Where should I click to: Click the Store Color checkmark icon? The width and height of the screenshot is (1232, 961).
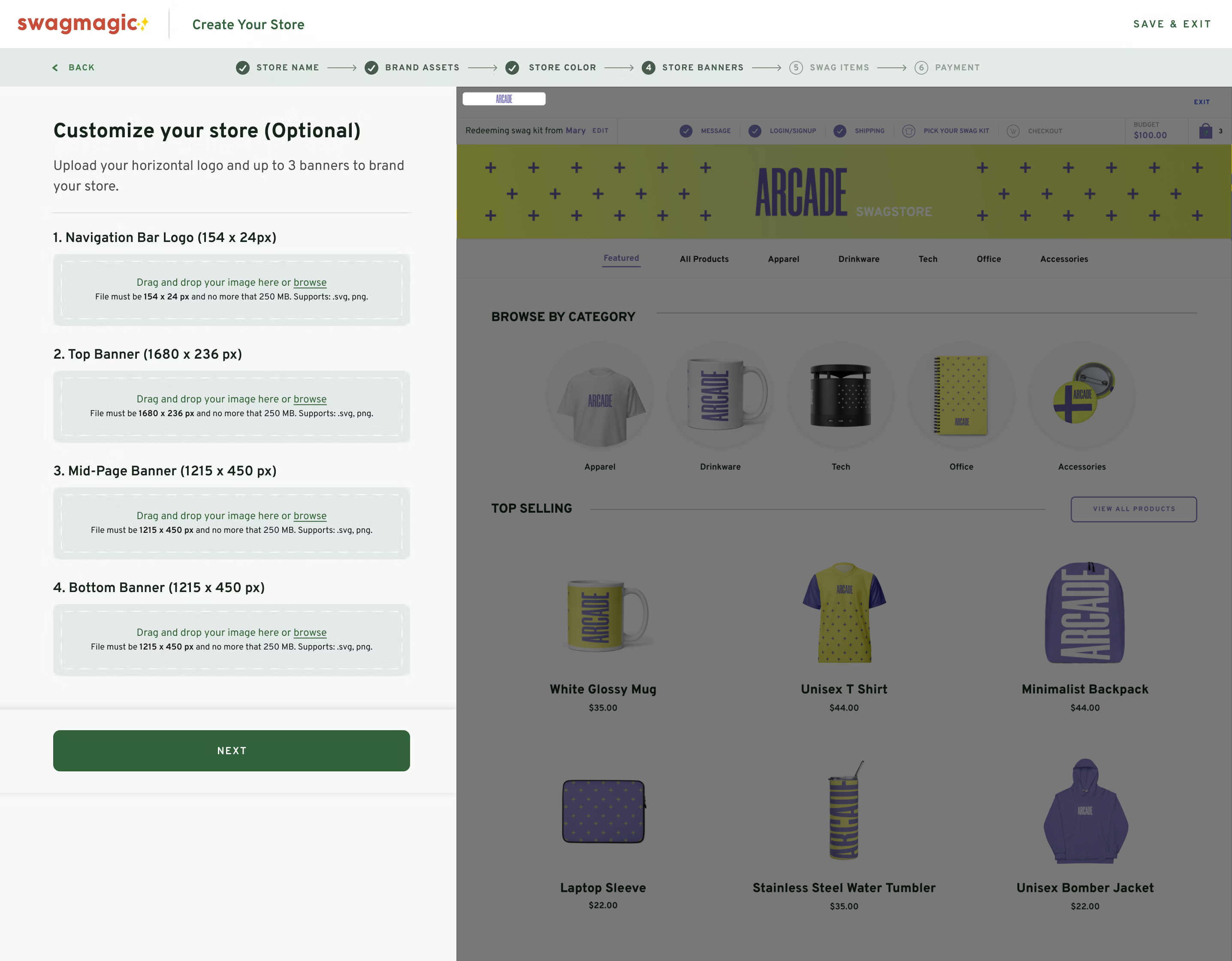[x=512, y=68]
